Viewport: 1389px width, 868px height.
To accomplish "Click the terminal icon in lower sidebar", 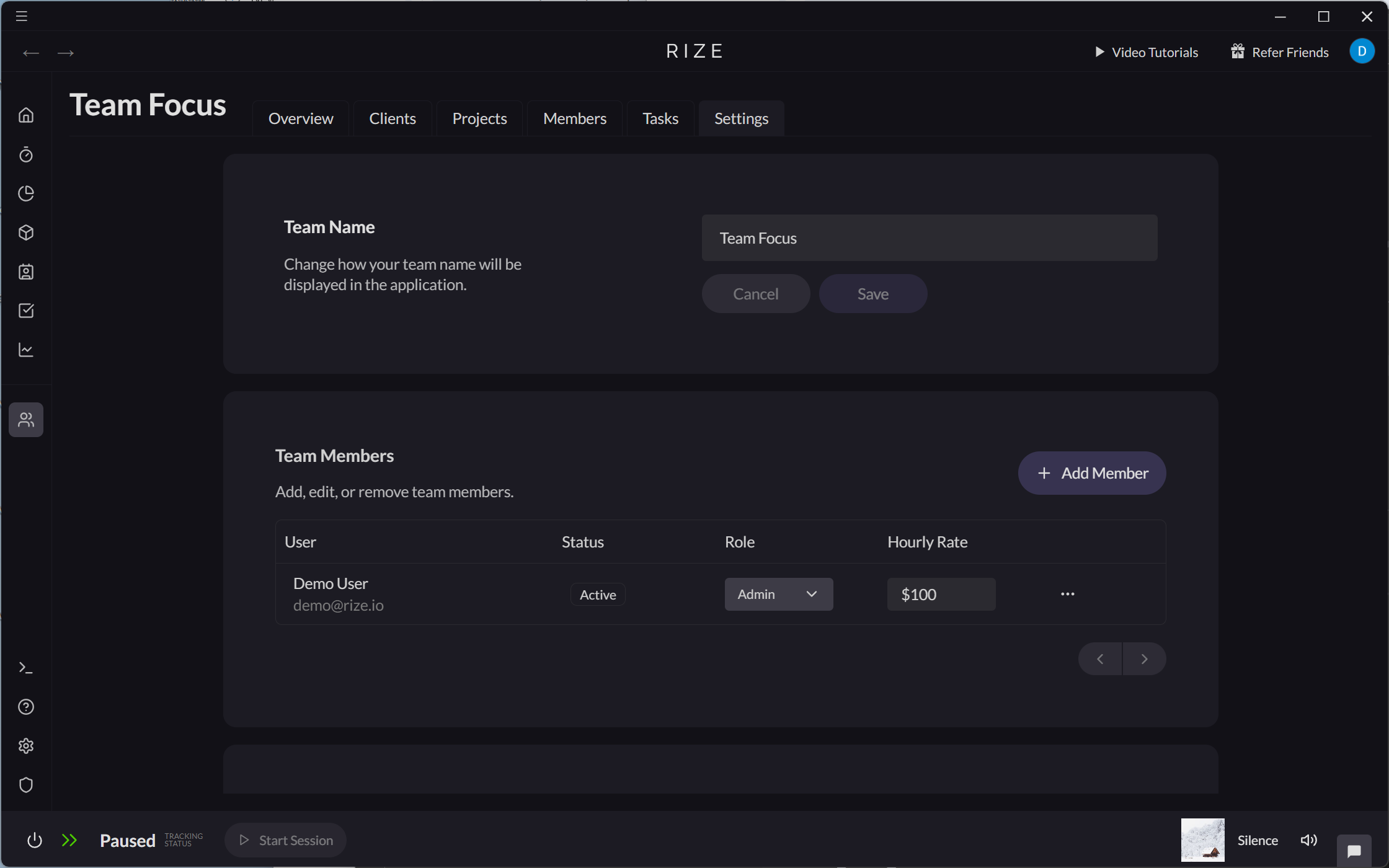I will (26, 667).
